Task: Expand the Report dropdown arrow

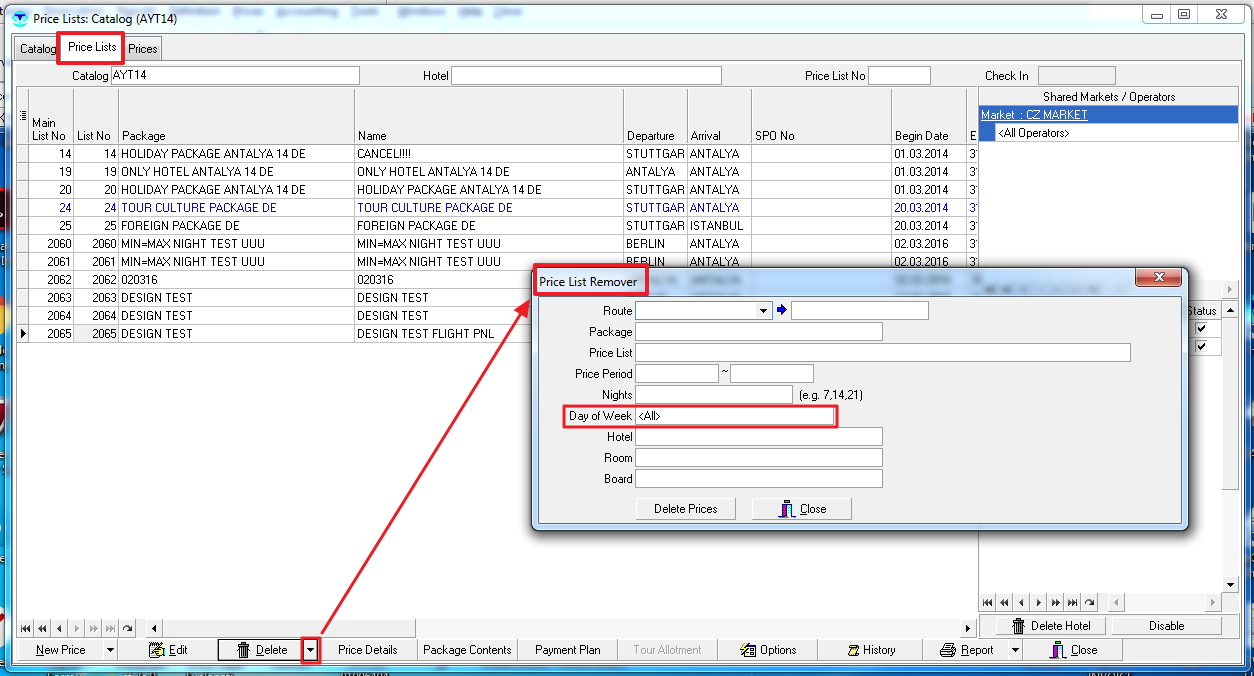Action: (1015, 650)
